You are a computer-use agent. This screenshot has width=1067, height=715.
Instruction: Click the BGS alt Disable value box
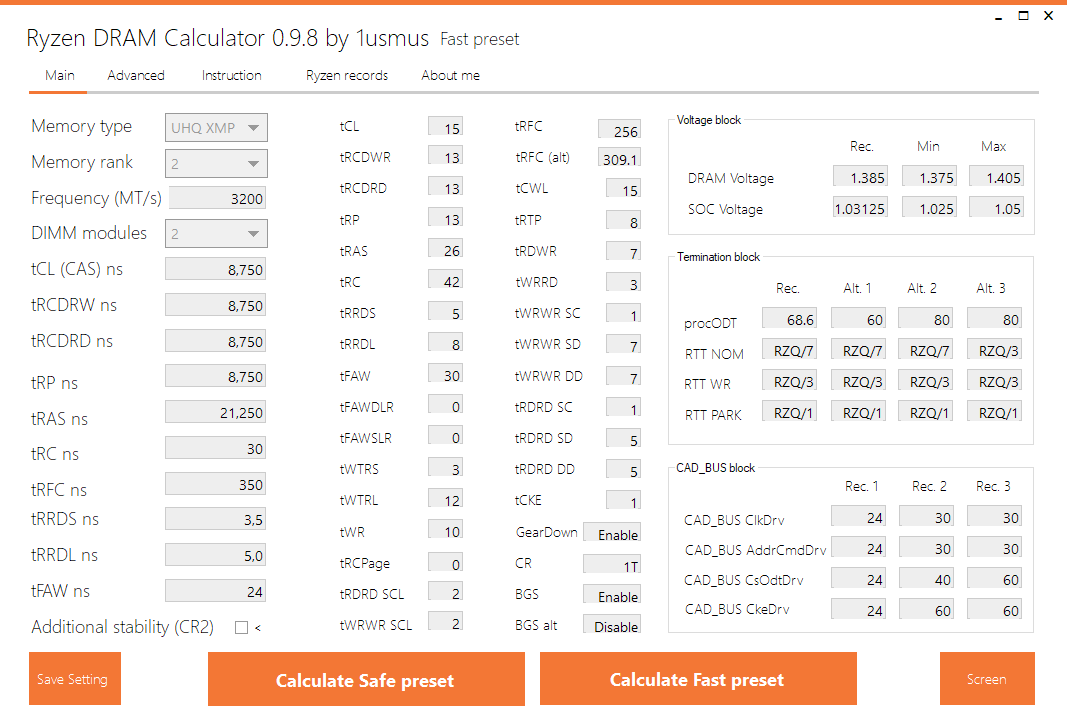[612, 627]
